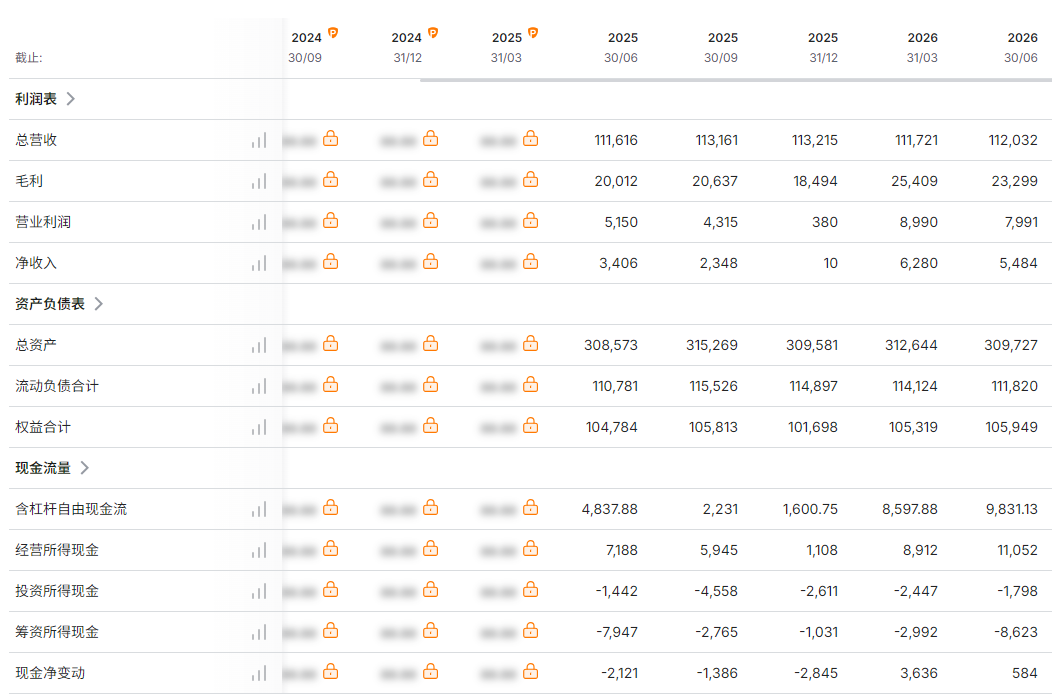This screenshot has width=1052, height=694.
Task: Expand the 利润表 section chevron
Action: pyautogui.click(x=70, y=99)
